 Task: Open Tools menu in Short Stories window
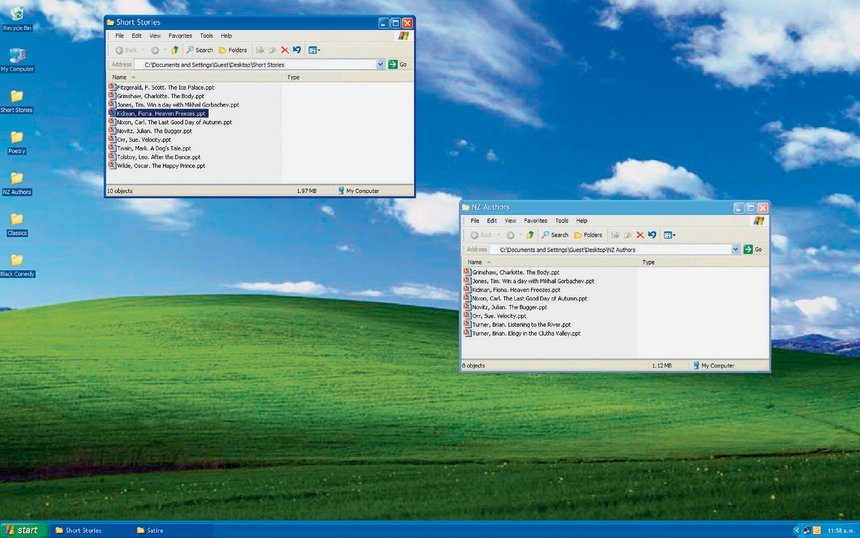[206, 36]
